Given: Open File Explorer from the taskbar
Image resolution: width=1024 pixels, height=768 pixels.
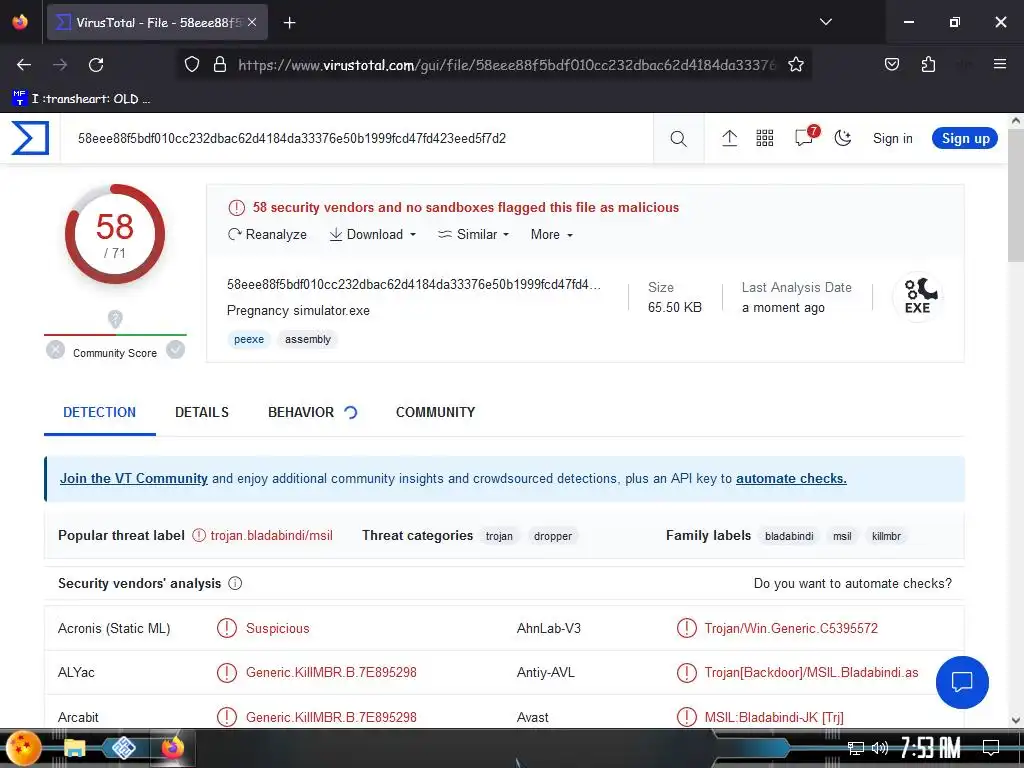Looking at the screenshot, I should pyautogui.click(x=74, y=747).
